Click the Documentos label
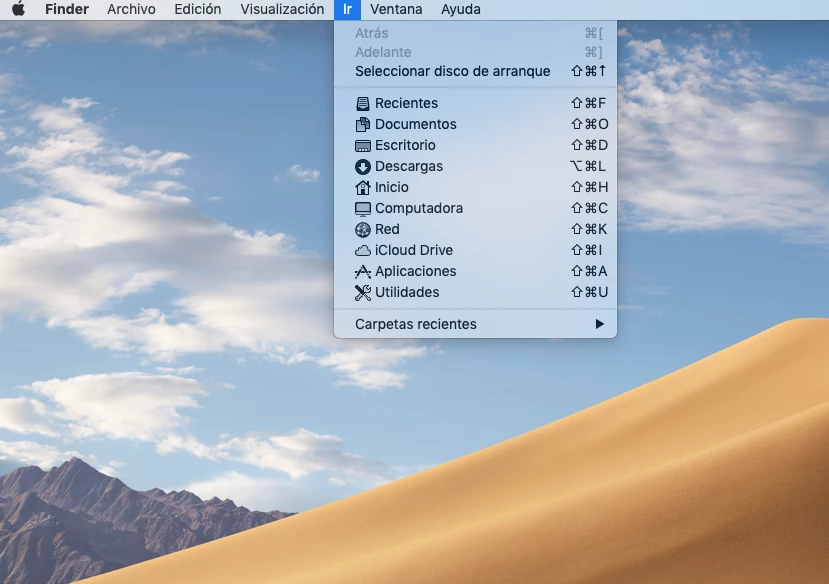829x584 pixels. pyautogui.click(x=416, y=124)
